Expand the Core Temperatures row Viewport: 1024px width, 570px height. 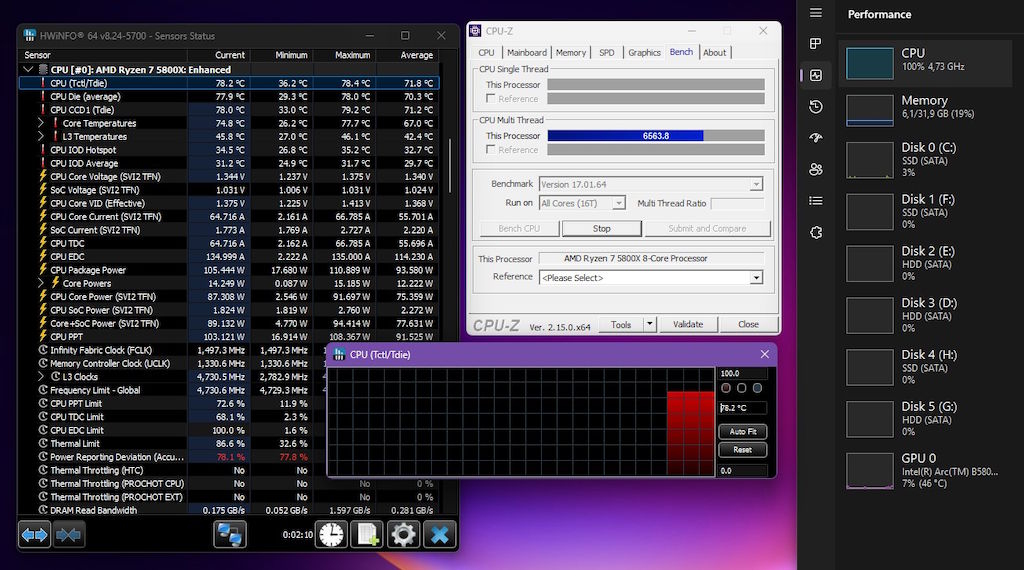[x=40, y=123]
